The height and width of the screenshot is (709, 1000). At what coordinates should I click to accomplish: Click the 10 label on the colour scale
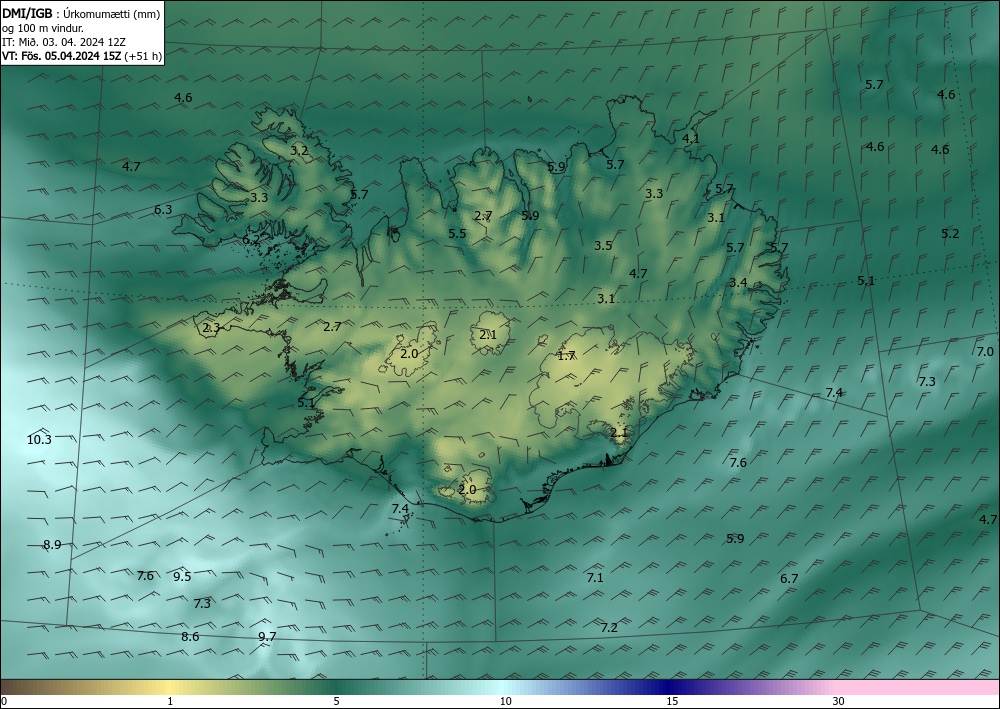(x=506, y=702)
